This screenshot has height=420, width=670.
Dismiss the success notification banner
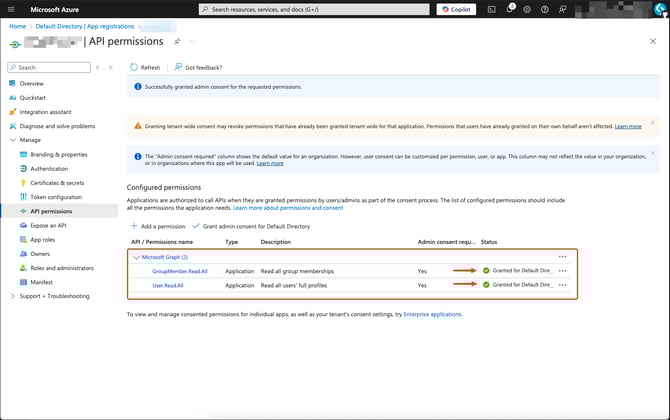(x=653, y=87)
